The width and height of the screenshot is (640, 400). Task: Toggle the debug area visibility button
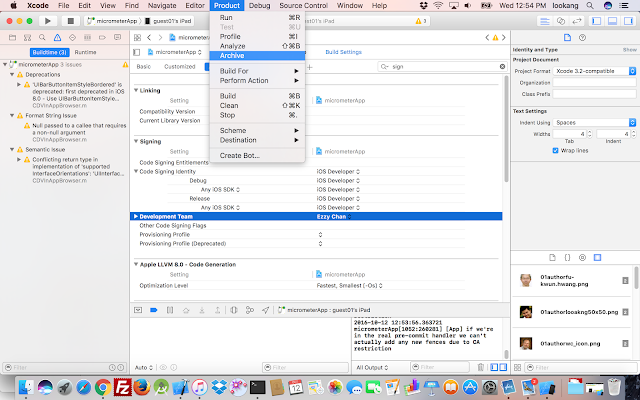(x=612, y=21)
